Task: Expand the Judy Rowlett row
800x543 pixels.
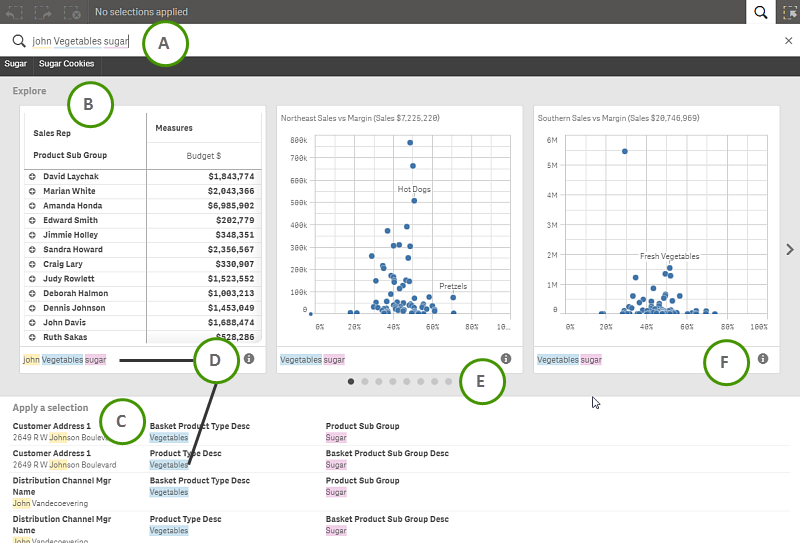Action: (32, 279)
